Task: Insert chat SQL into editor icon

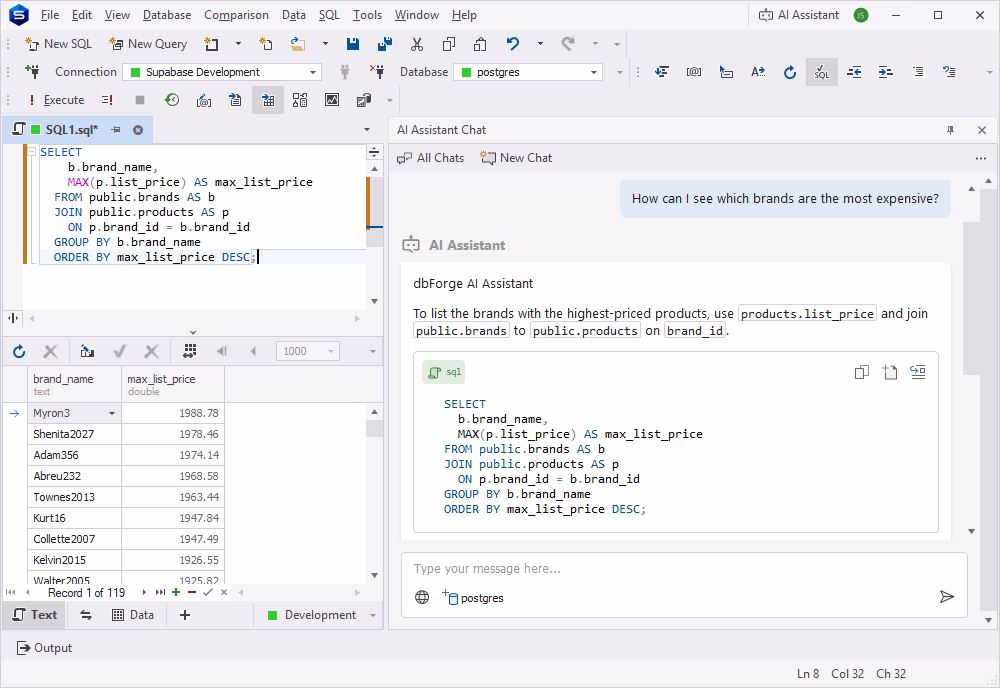Action: coord(918,372)
